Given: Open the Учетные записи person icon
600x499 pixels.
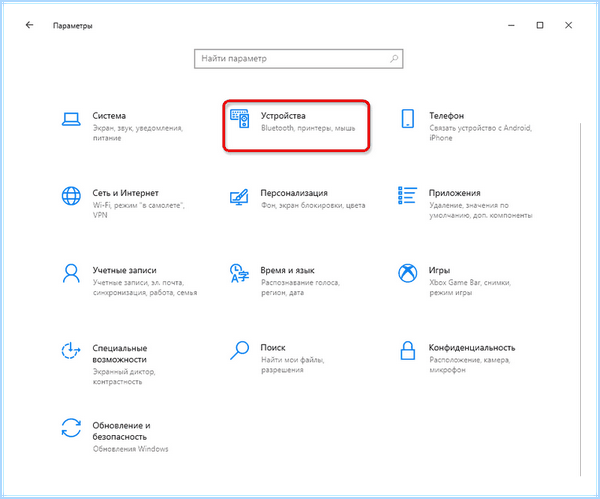Looking at the screenshot, I should point(71,273).
